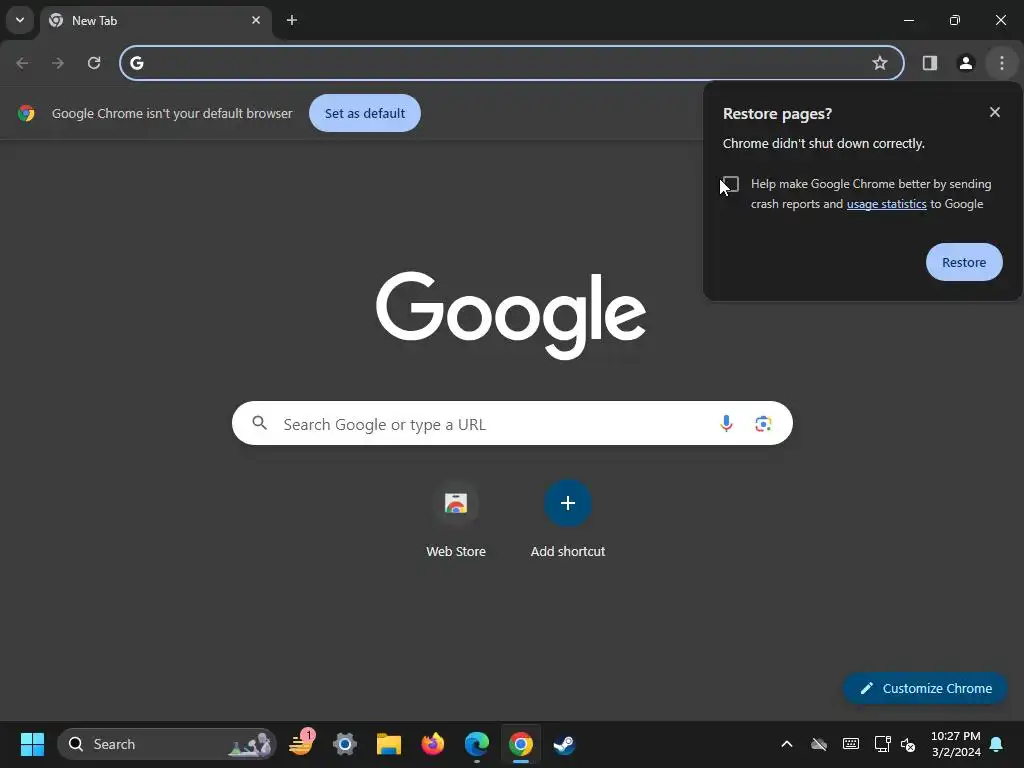1024x768 pixels.
Task: Open the network status tray icon
Action: pos(882,744)
